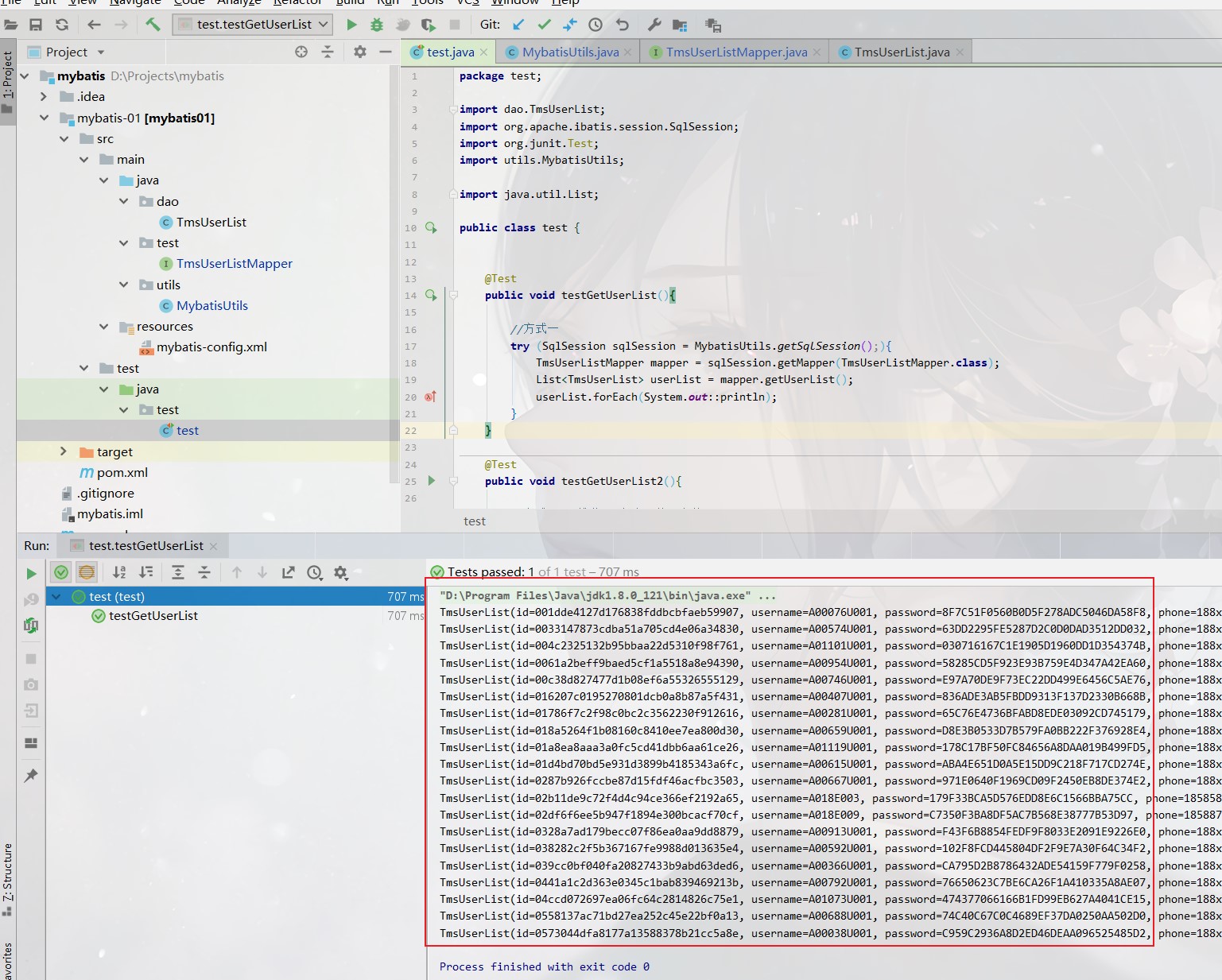This screenshot has width=1222, height=980.
Task: Close the test.testGetUserList Run tab
Action: [x=213, y=546]
